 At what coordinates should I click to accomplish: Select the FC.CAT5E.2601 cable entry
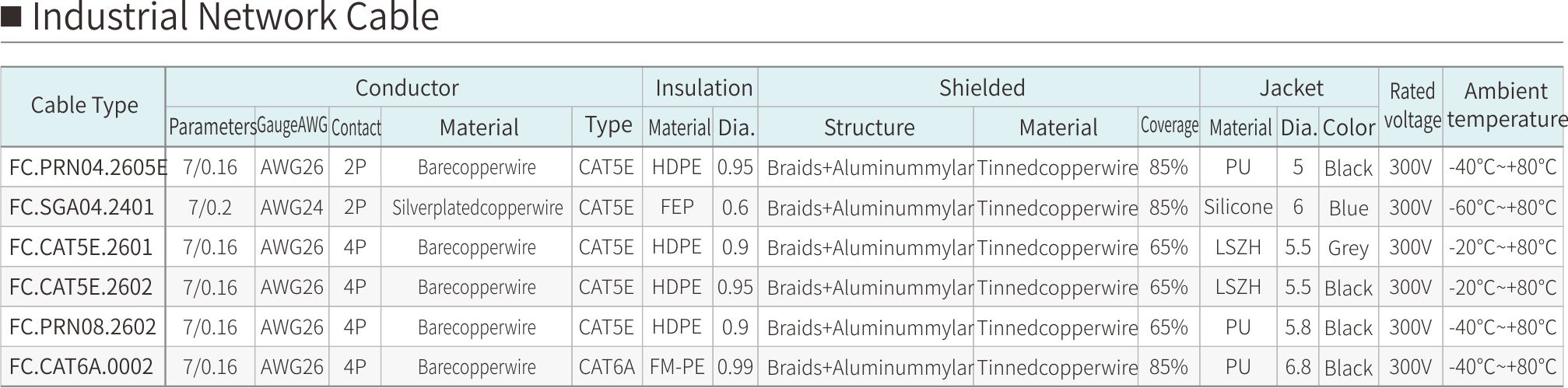(x=81, y=247)
